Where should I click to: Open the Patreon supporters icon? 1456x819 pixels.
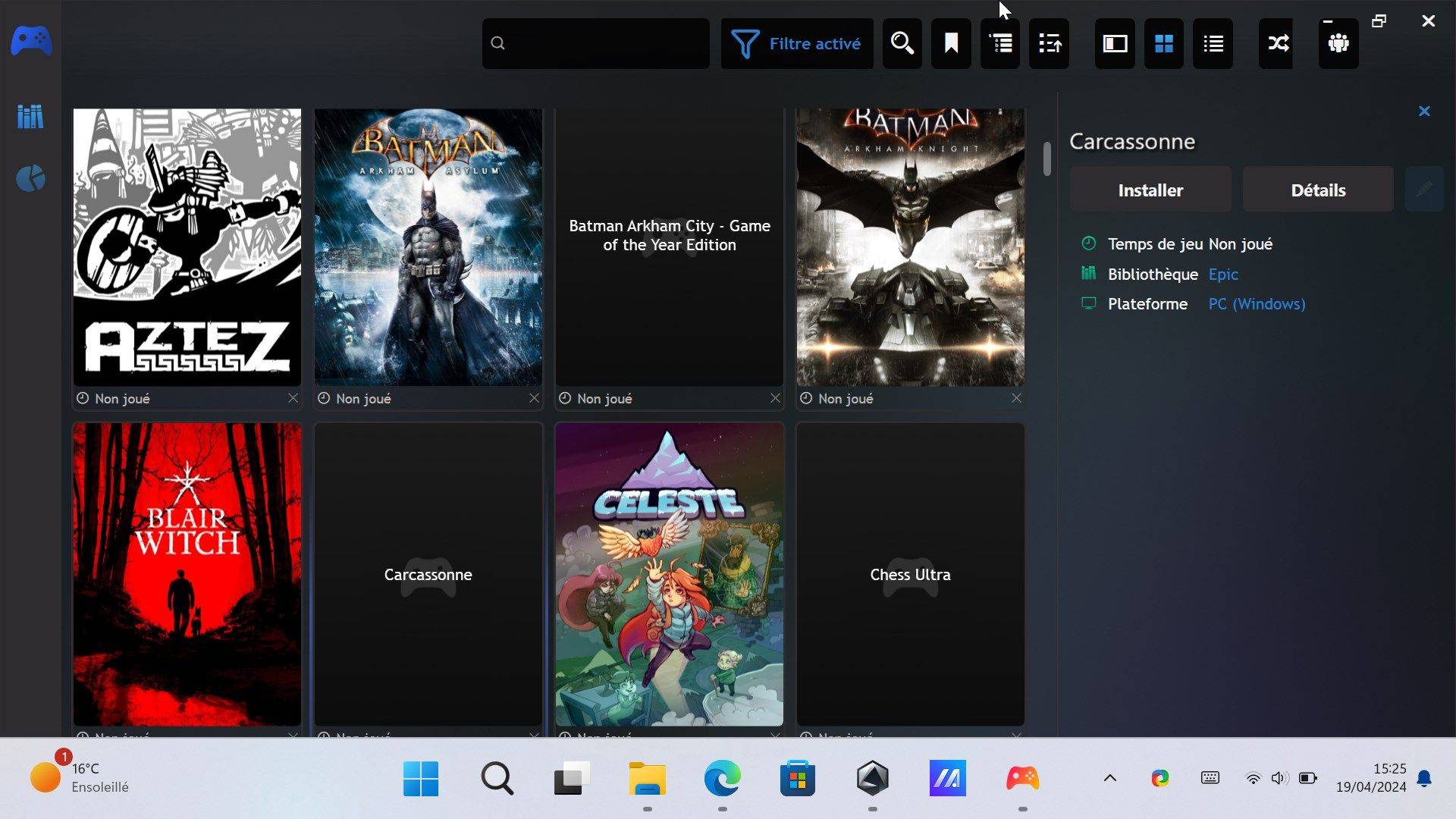[1338, 43]
